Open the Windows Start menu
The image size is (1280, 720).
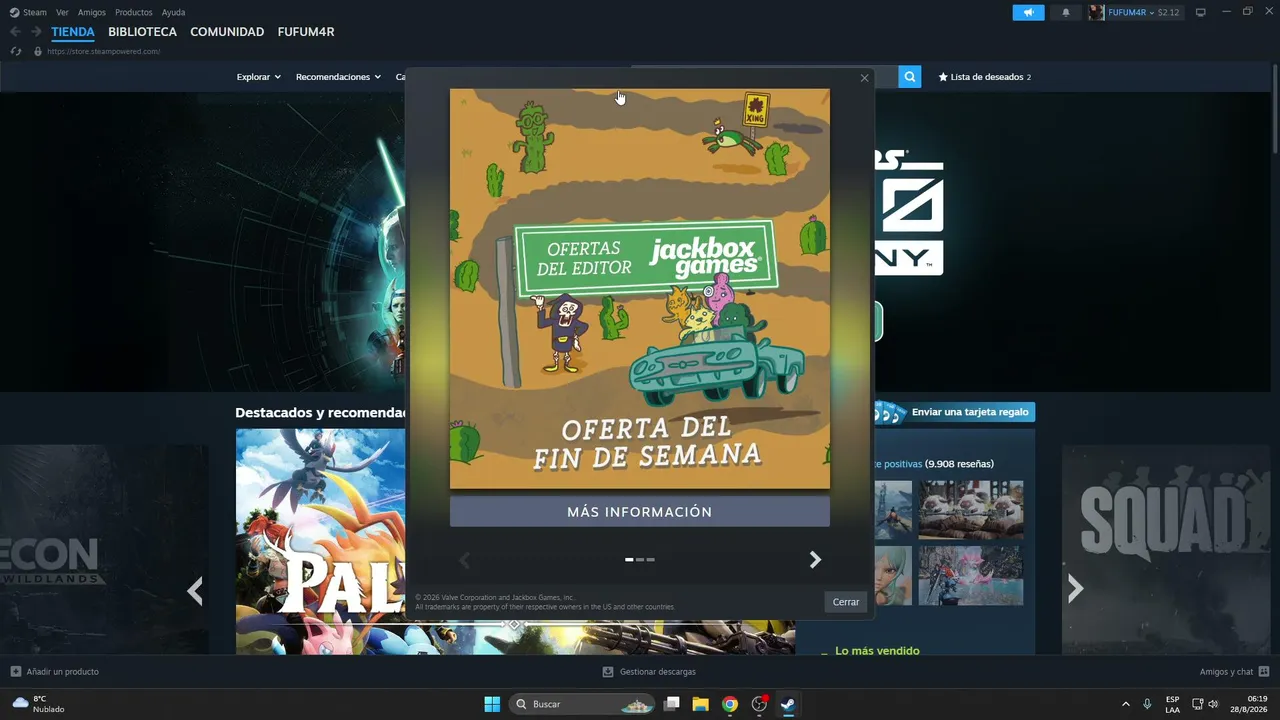tap(492, 704)
